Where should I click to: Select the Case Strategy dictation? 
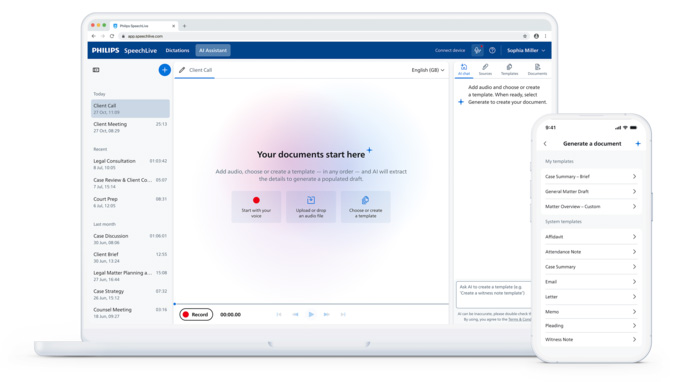(130, 294)
